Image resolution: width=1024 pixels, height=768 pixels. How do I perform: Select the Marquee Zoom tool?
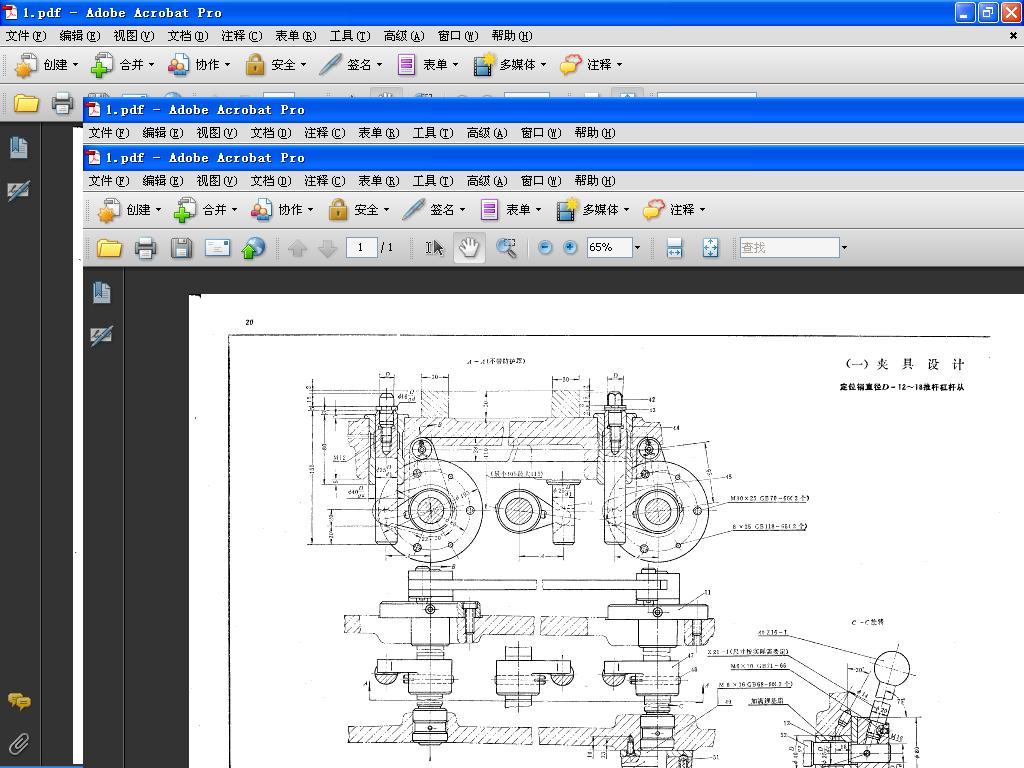click(507, 248)
